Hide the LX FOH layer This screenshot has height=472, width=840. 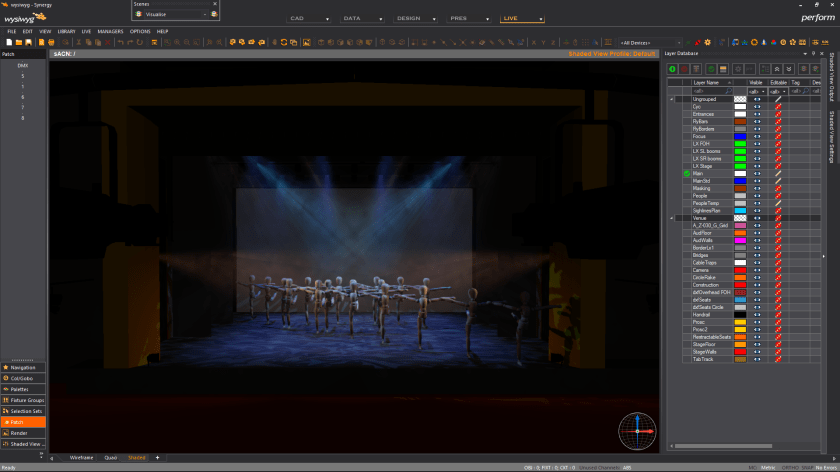(757, 144)
